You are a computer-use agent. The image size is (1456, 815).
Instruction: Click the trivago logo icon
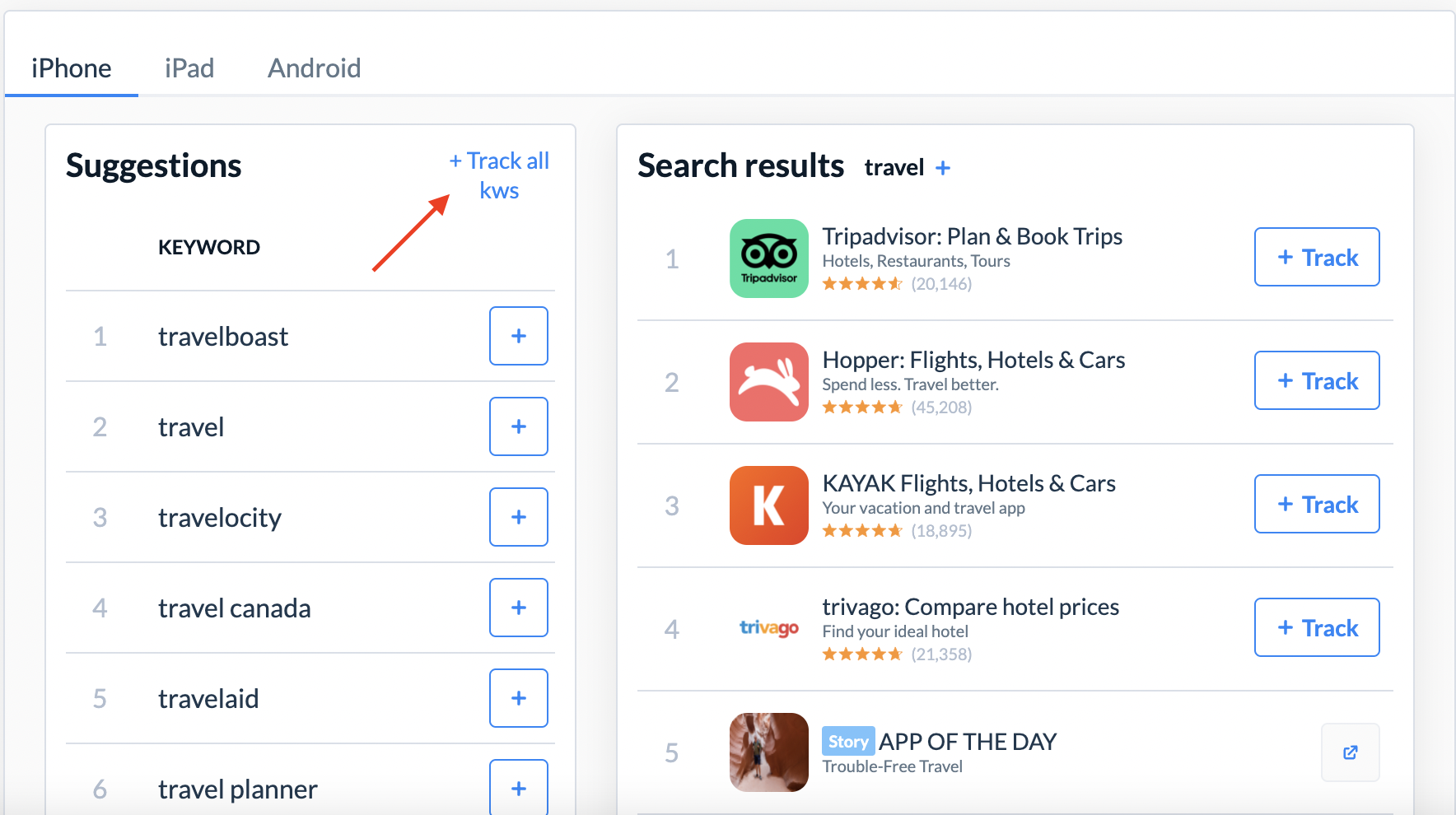coord(769,628)
